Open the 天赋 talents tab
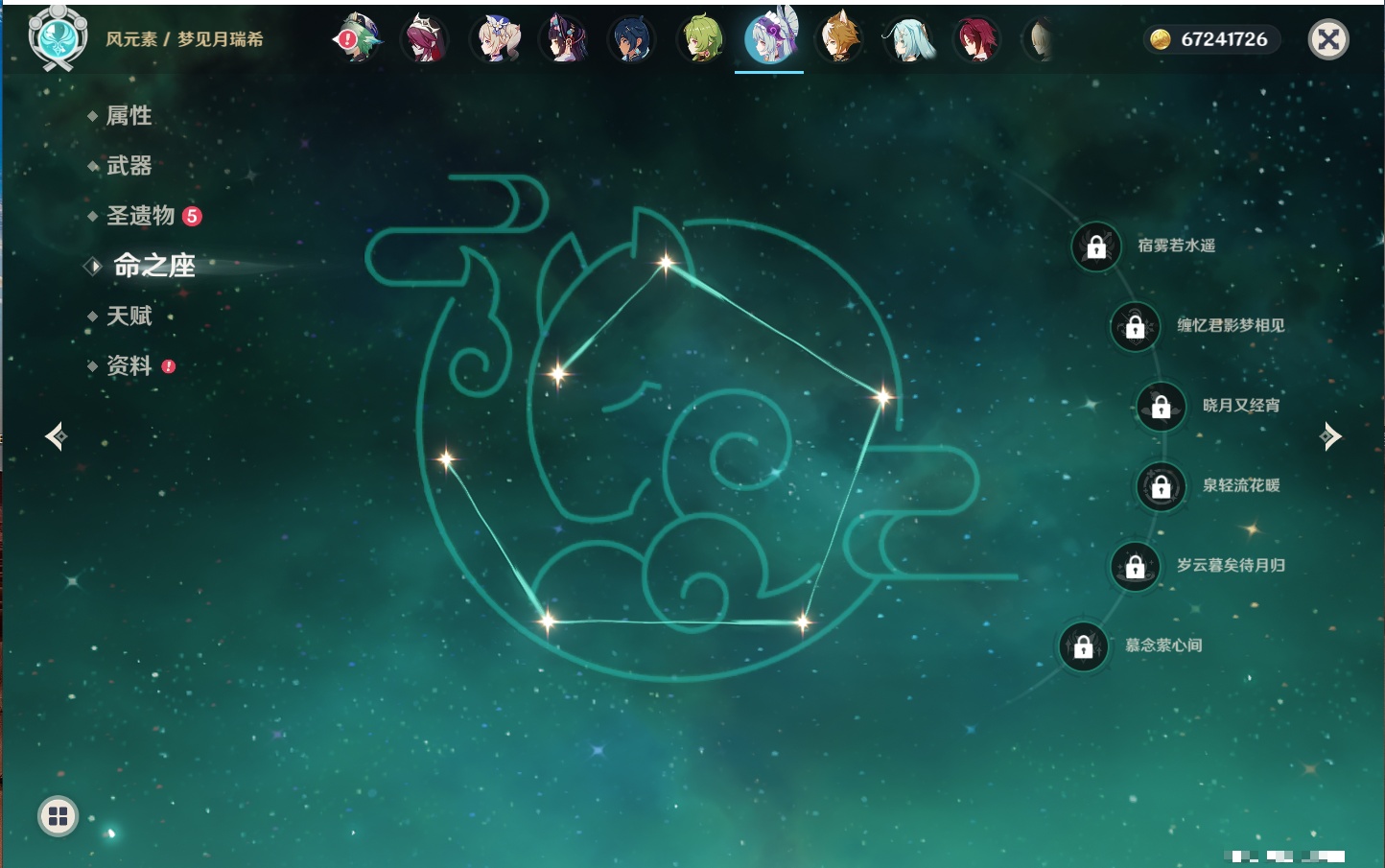The image size is (1385, 868). pos(129,316)
